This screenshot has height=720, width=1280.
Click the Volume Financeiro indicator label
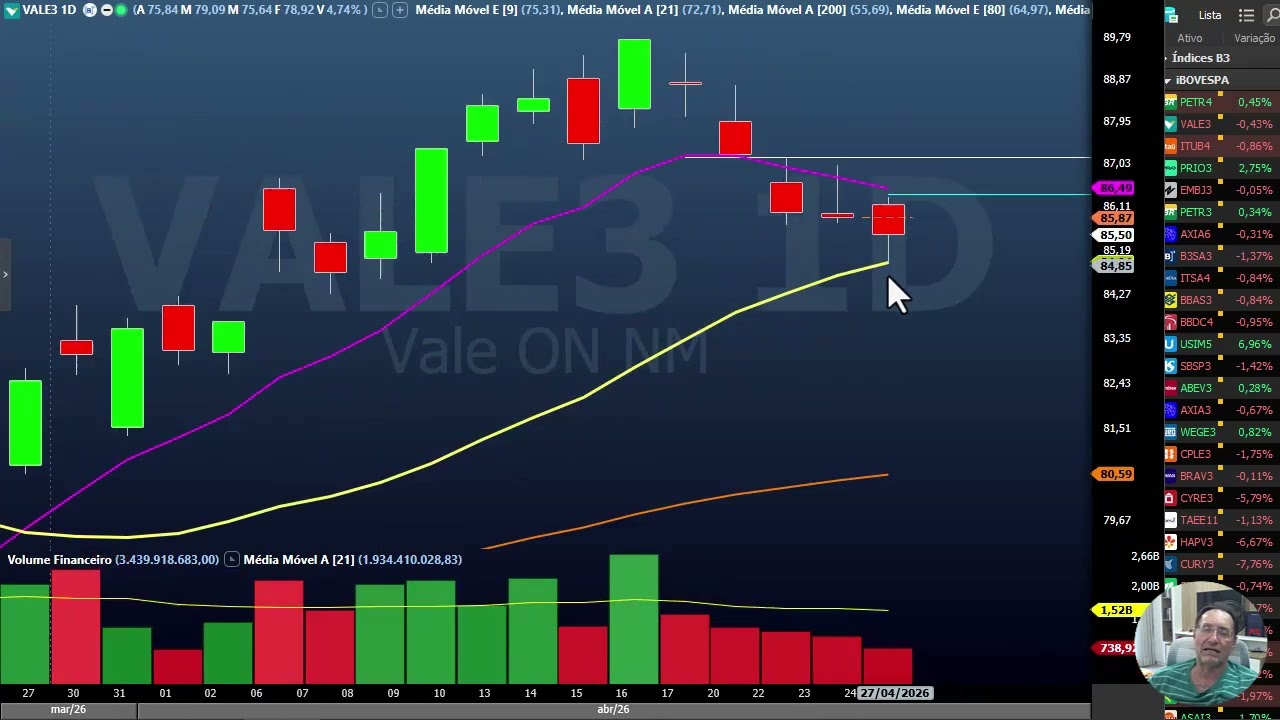point(59,560)
